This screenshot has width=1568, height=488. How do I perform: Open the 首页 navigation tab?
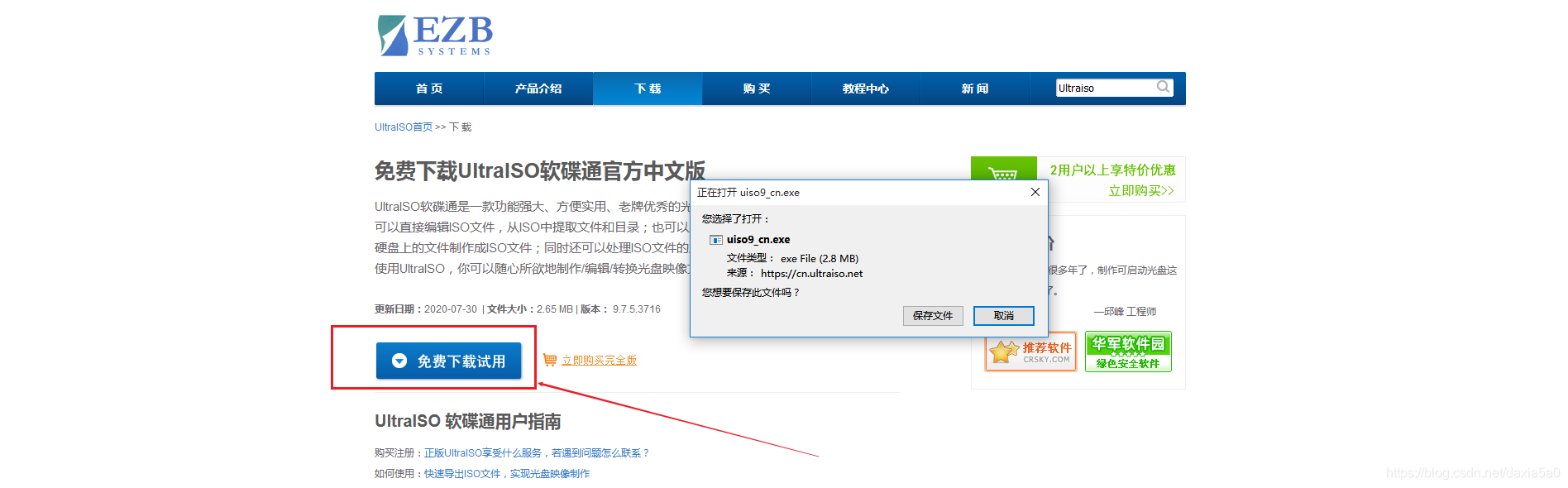pos(429,89)
